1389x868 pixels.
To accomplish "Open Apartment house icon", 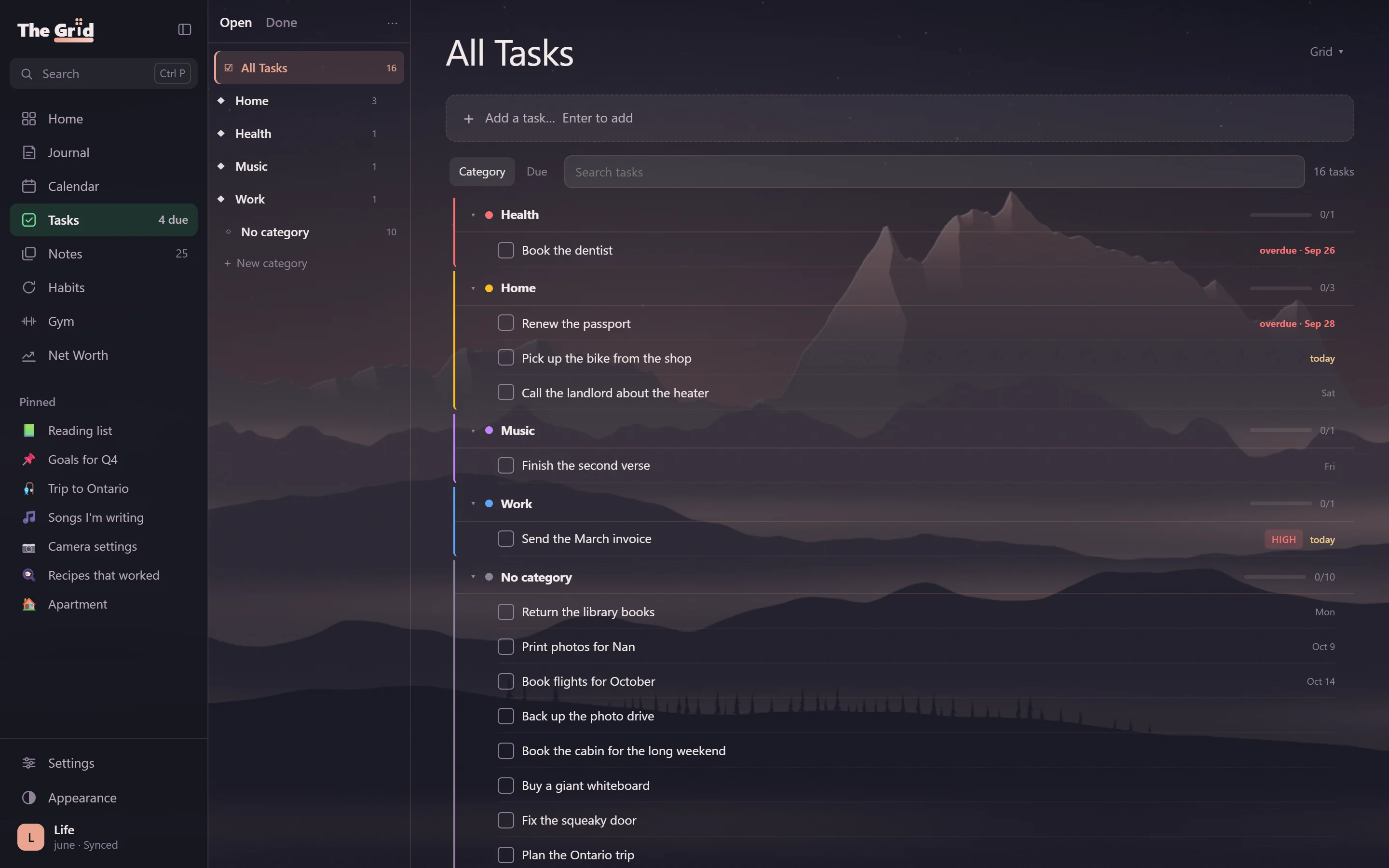I will tap(29, 604).
